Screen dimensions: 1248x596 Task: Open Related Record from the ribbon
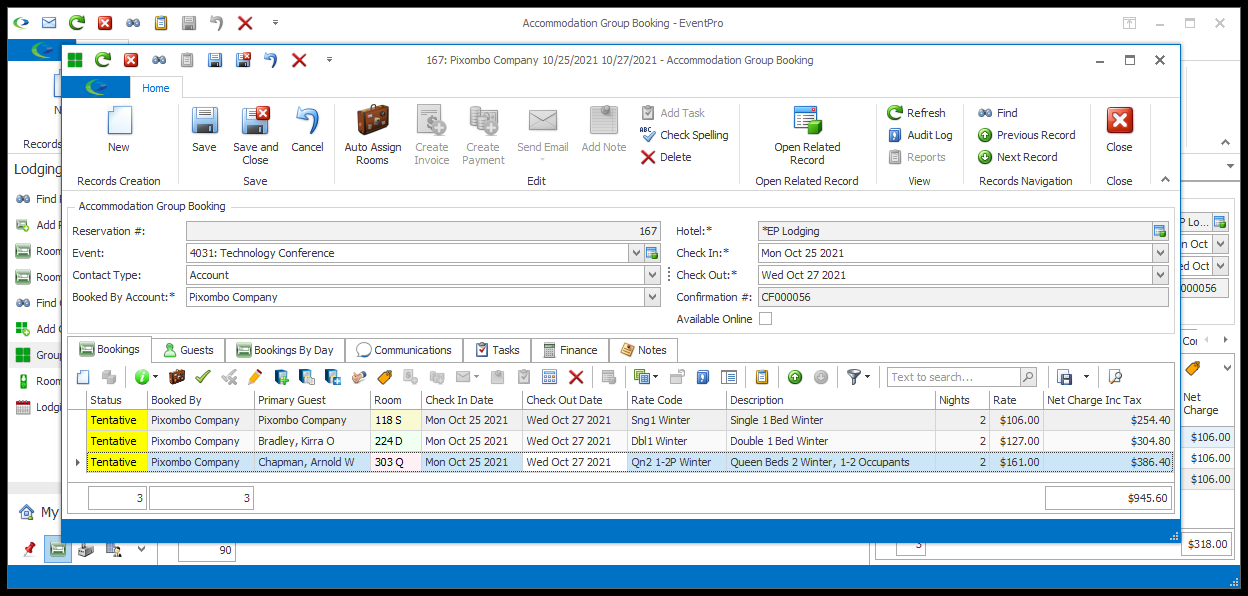[807, 135]
